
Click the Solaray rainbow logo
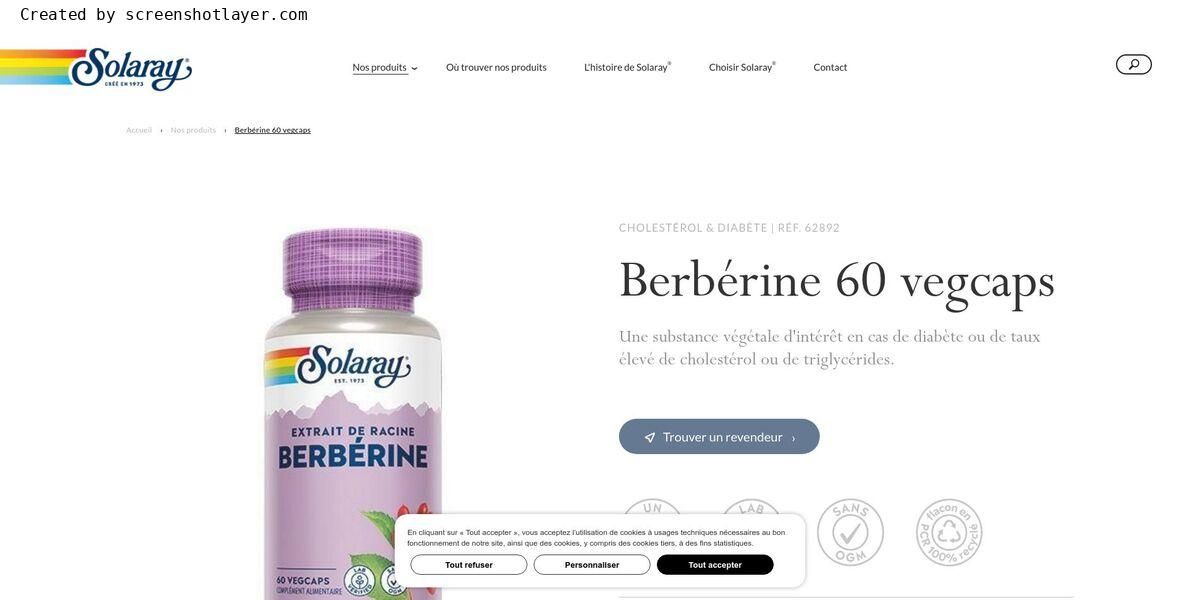click(x=96, y=69)
